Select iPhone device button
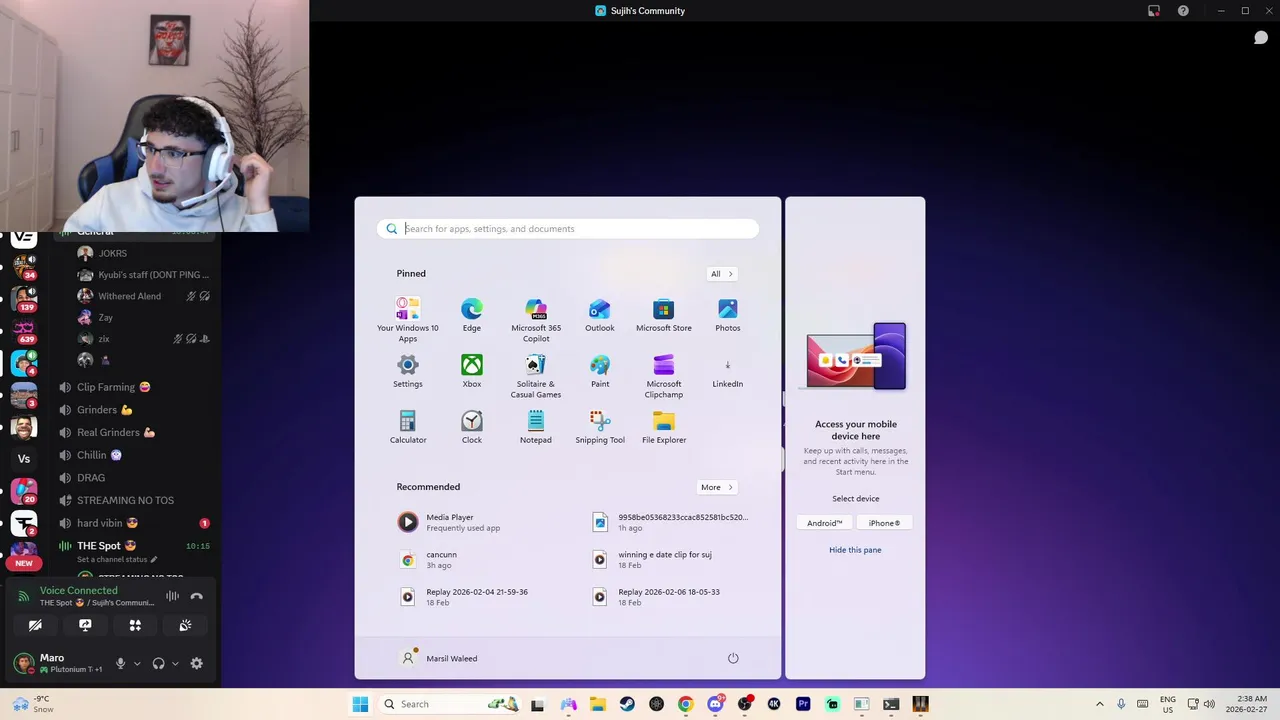The width and height of the screenshot is (1280, 720). click(884, 523)
